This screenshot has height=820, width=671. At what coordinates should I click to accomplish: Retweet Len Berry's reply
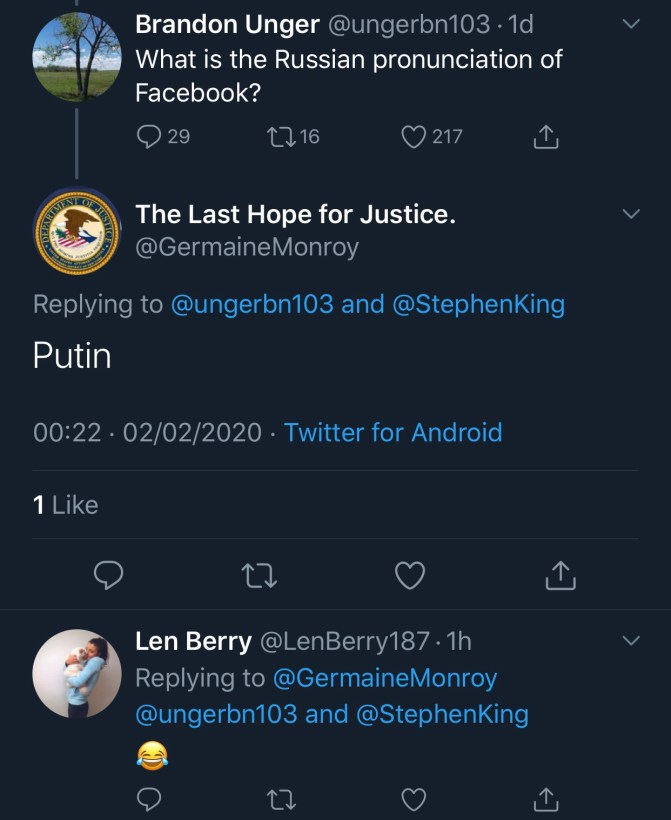click(x=283, y=798)
